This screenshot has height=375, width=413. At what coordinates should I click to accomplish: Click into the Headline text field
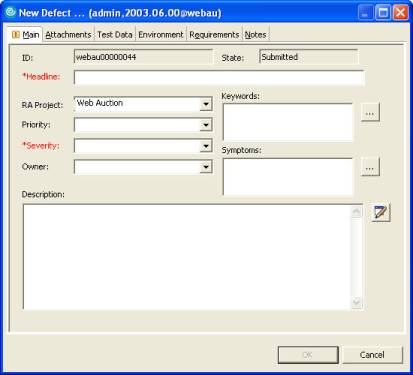point(219,78)
